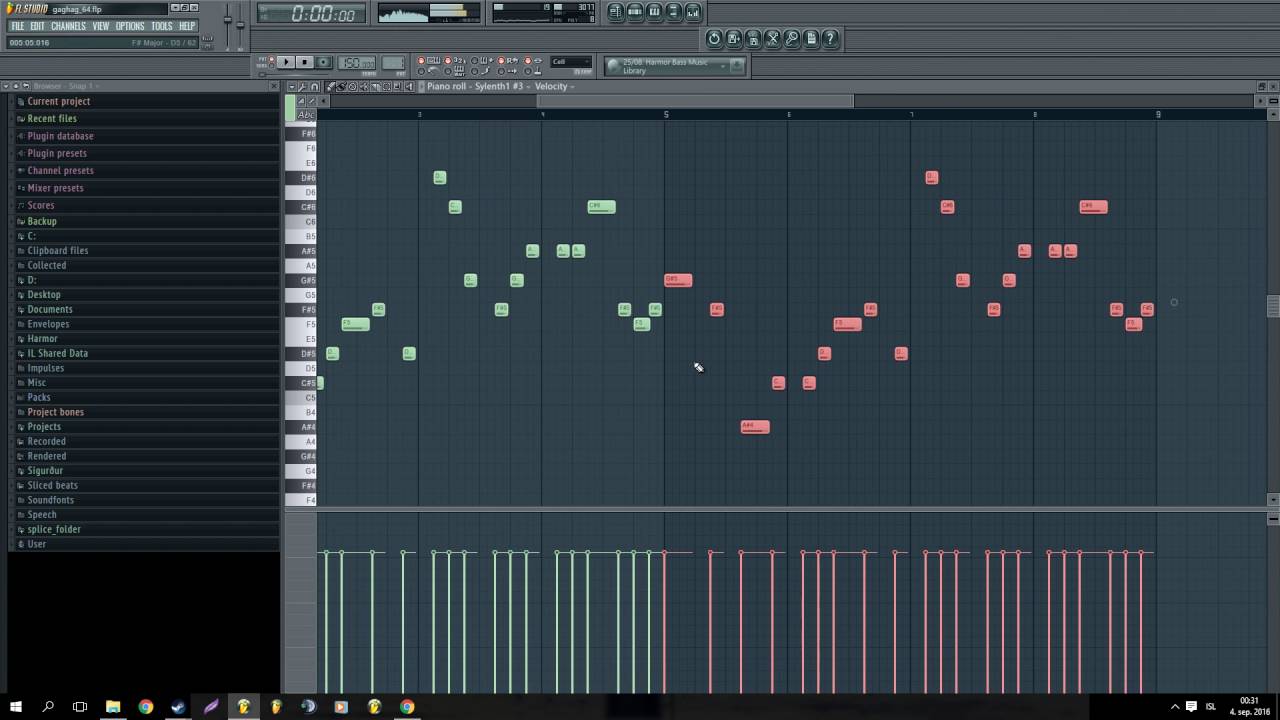Toggle Pattern mode radio light
The width and height of the screenshot is (1280, 720).
coord(271,58)
